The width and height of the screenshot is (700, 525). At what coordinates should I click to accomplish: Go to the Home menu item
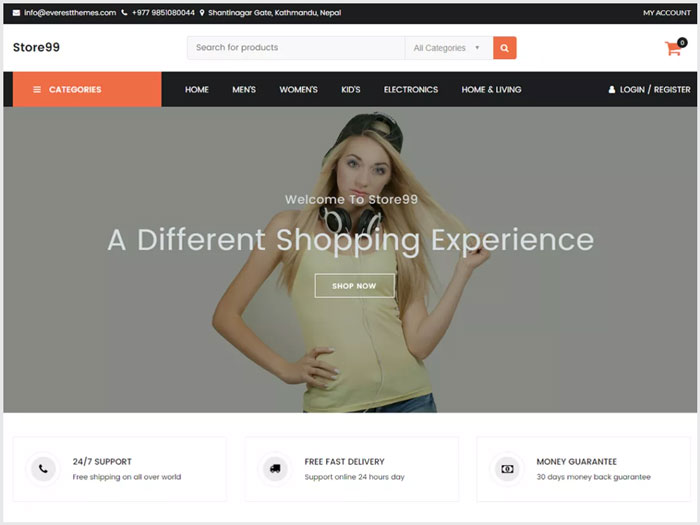(x=197, y=90)
